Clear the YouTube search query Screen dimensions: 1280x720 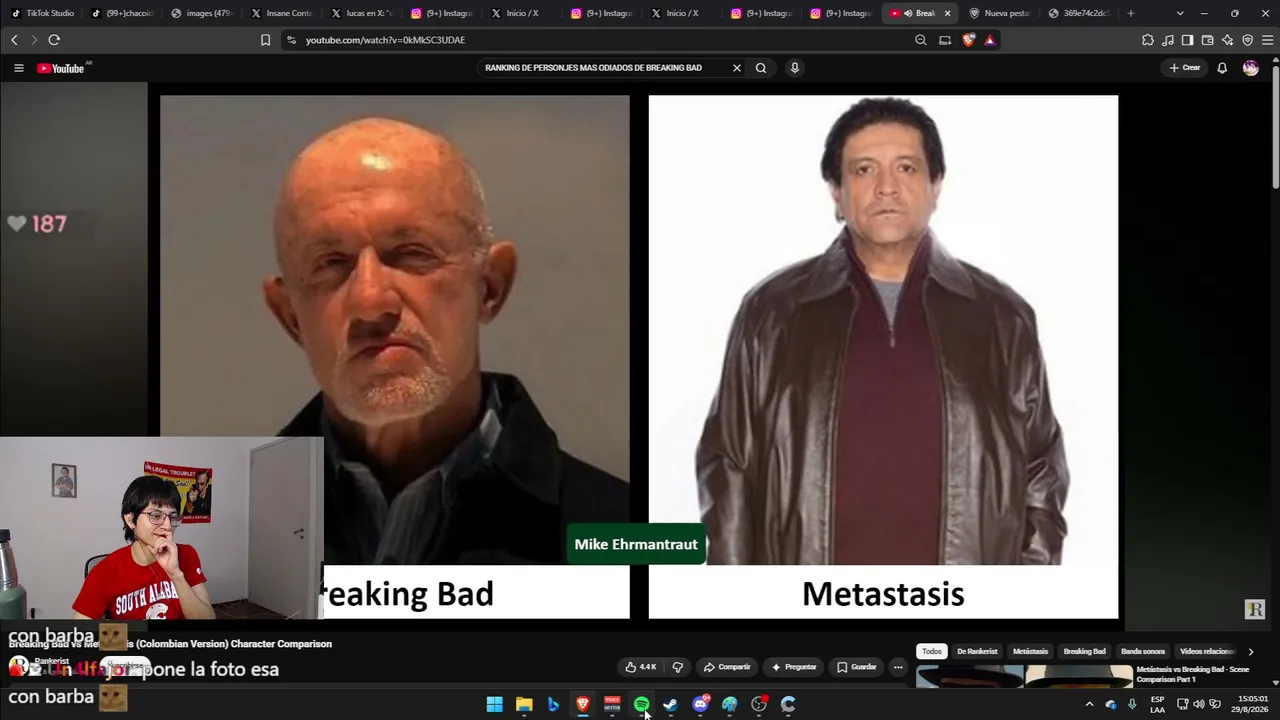(x=737, y=68)
